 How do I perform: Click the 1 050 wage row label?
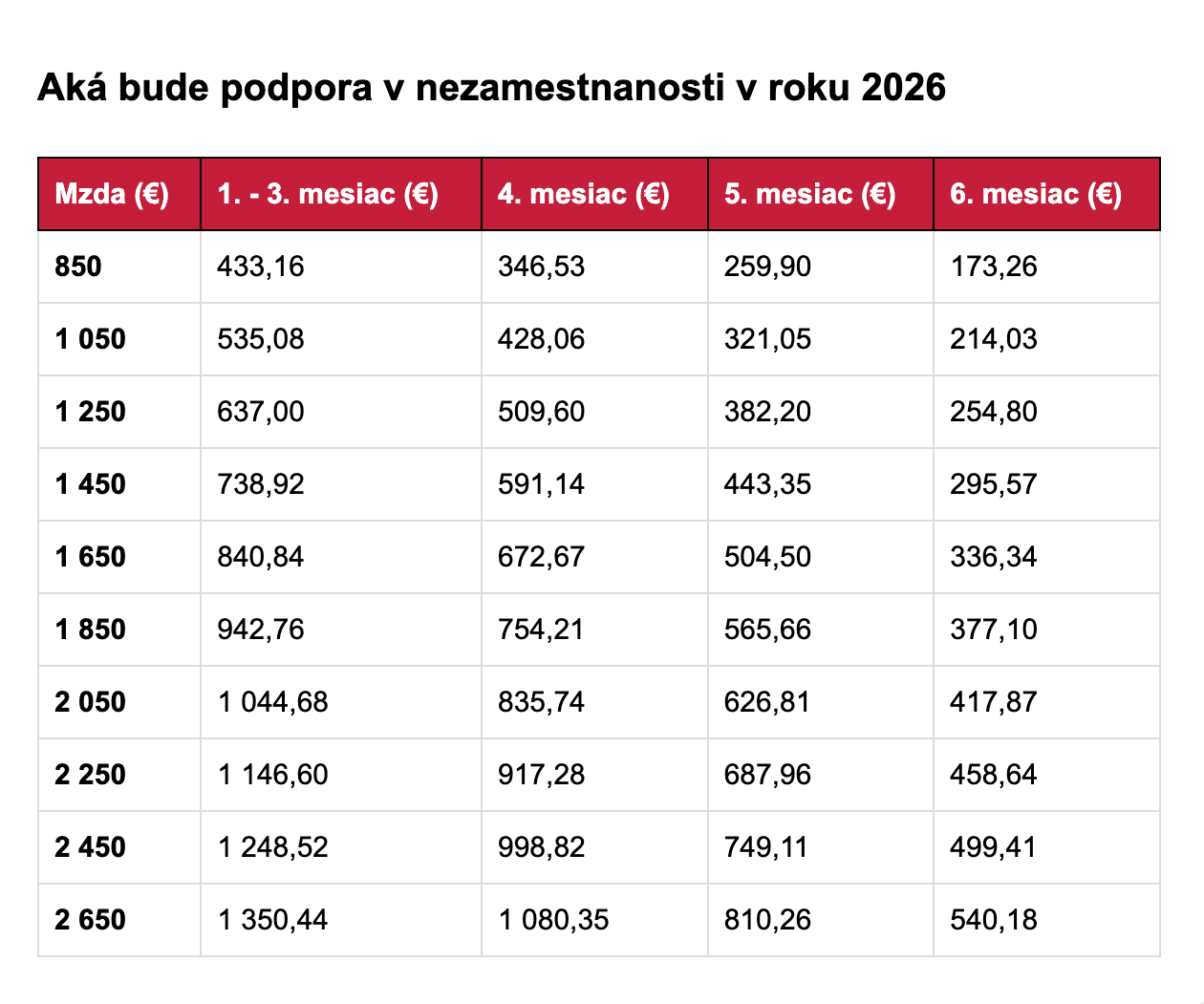pyautogui.click(x=91, y=339)
